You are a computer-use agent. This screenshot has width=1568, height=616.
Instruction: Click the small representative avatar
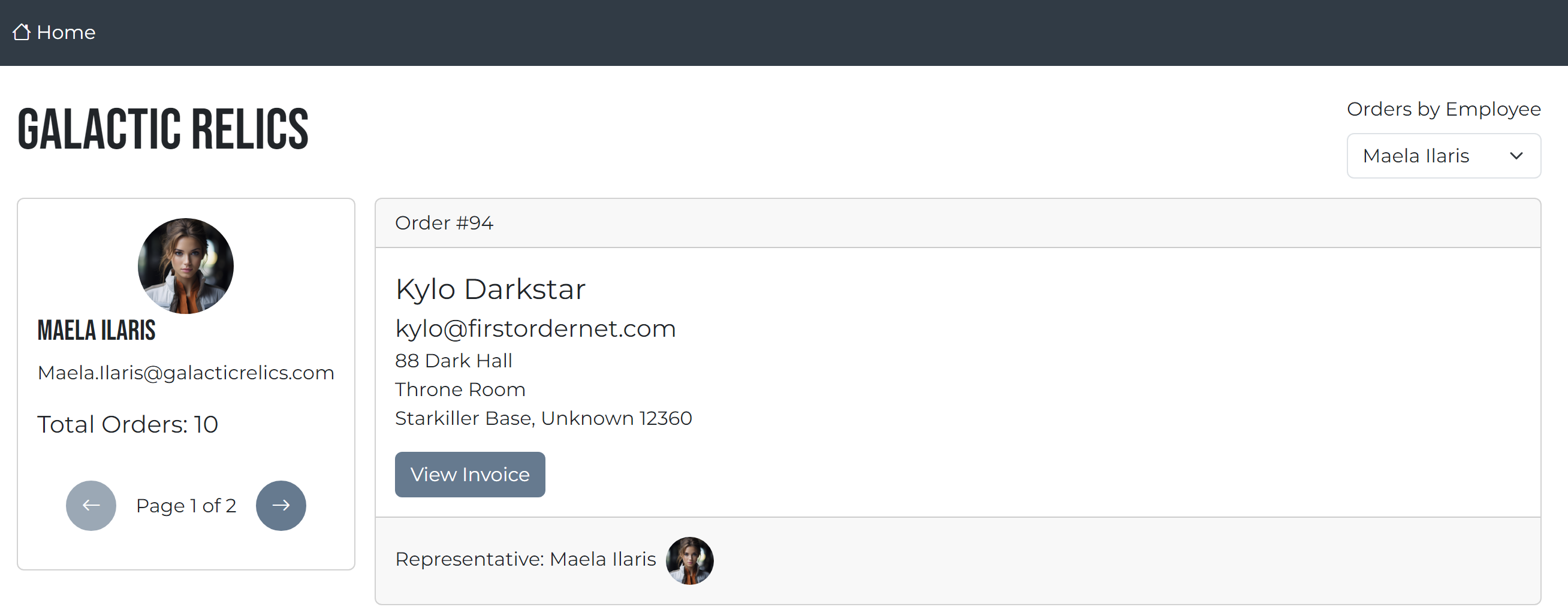689,560
